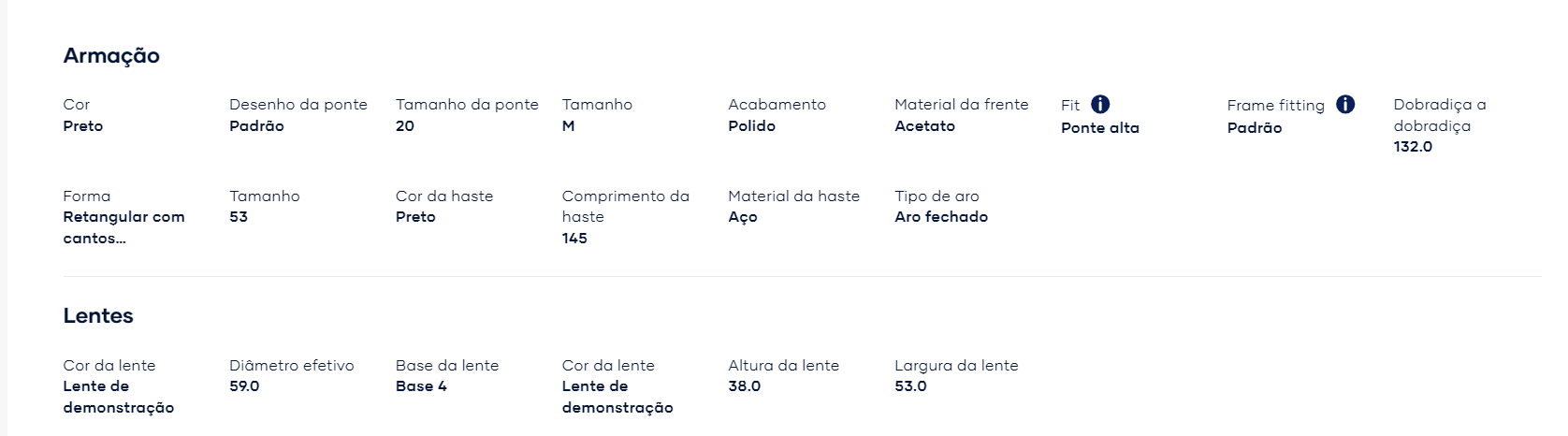Viewport: 1568px width, 436px height.
Task: Click the 'Desenho da ponte' label
Action: point(298,105)
